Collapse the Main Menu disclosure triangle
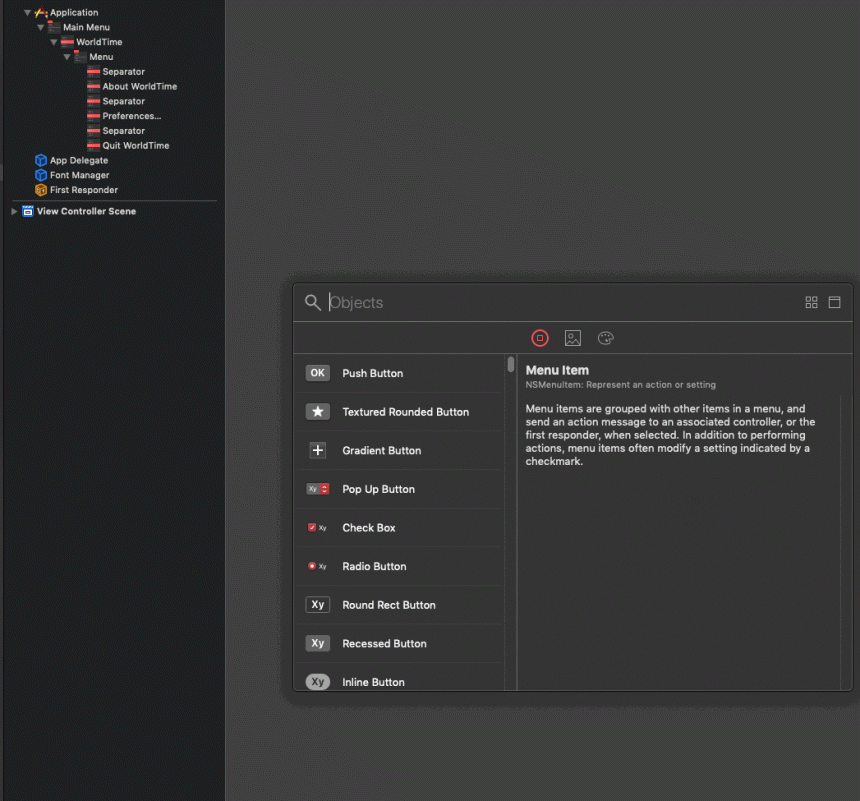This screenshot has height=801, width=860. pyautogui.click(x=40, y=28)
